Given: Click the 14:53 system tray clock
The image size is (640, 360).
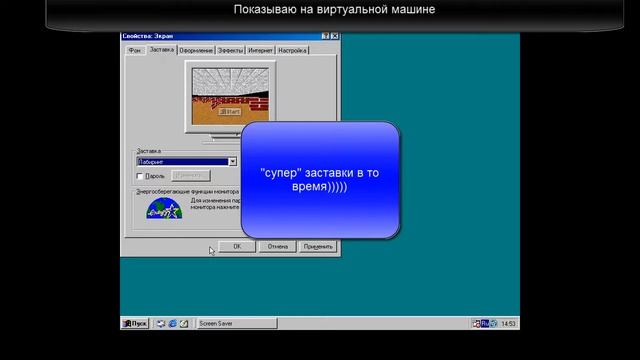Looking at the screenshot, I should (508, 324).
